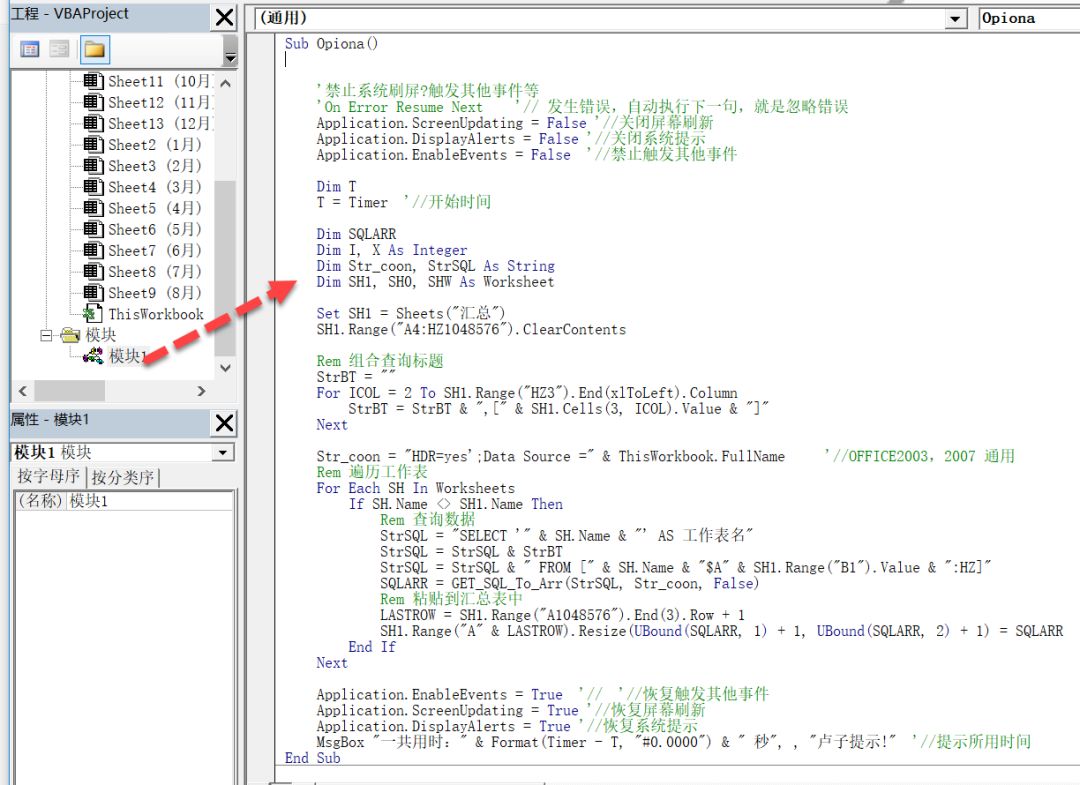Select the (名称) property name cell
The width and height of the screenshot is (1080, 785).
pos(41,501)
